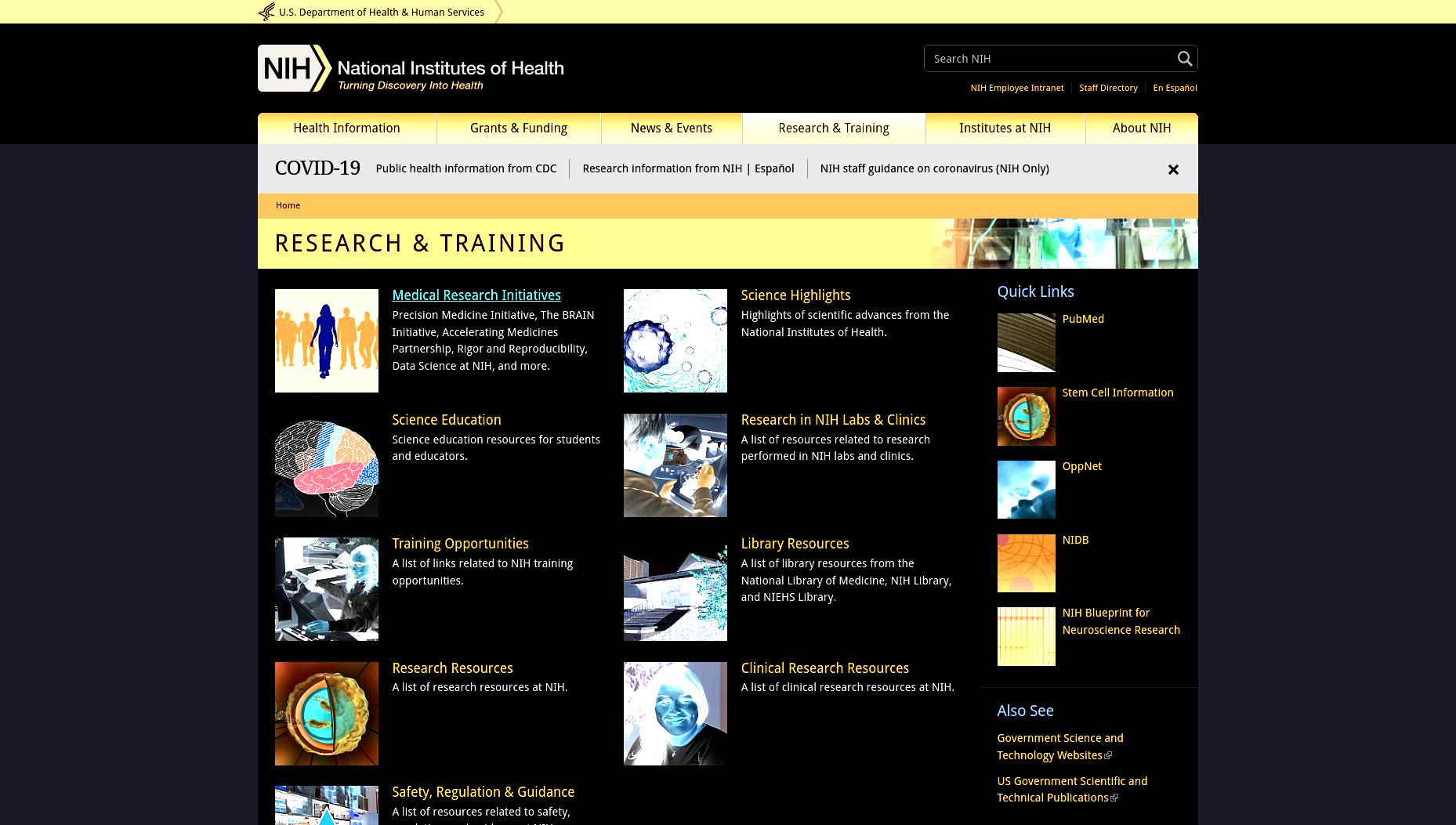Open the PubMed text link
Viewport: 1456px width, 825px height.
click(x=1083, y=319)
